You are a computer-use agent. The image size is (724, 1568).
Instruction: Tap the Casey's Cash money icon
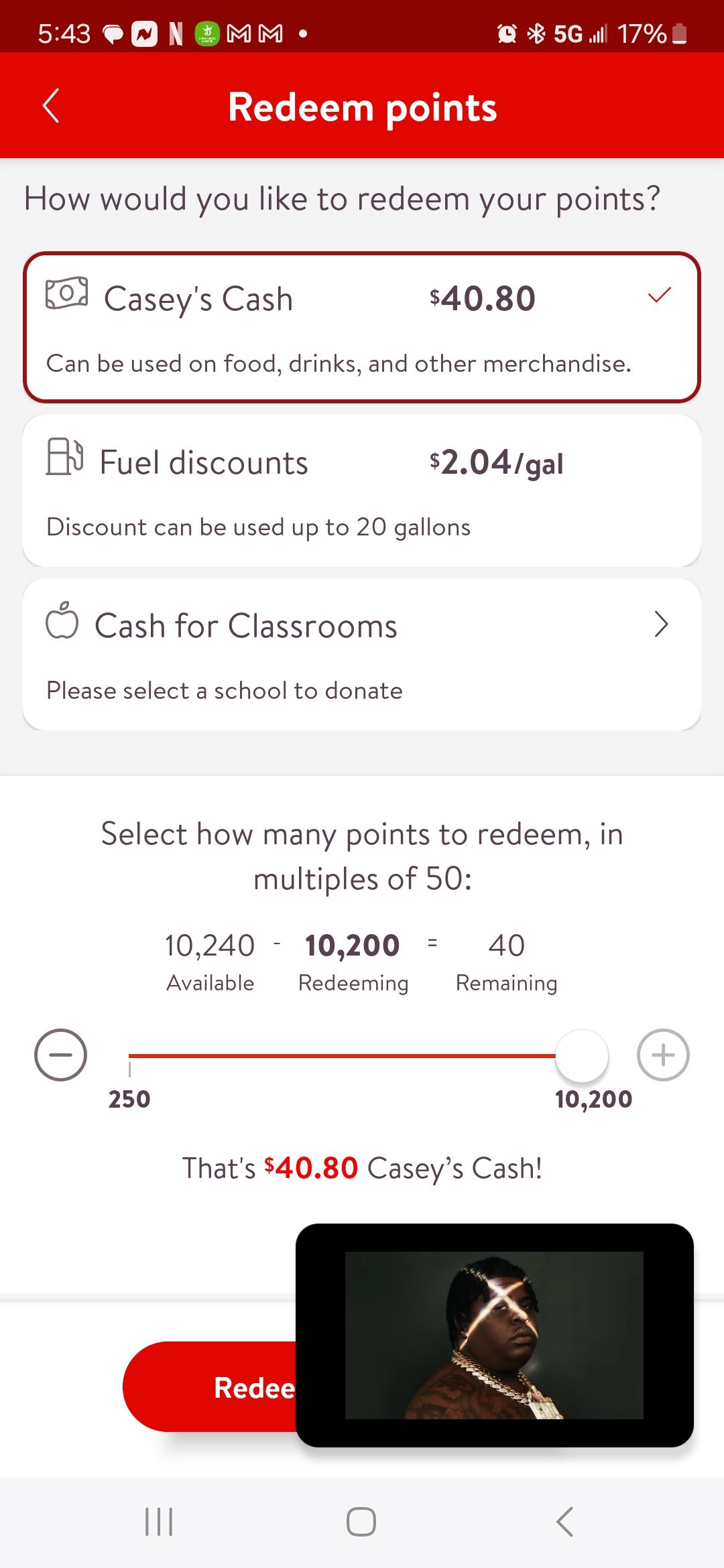pyautogui.click(x=66, y=293)
